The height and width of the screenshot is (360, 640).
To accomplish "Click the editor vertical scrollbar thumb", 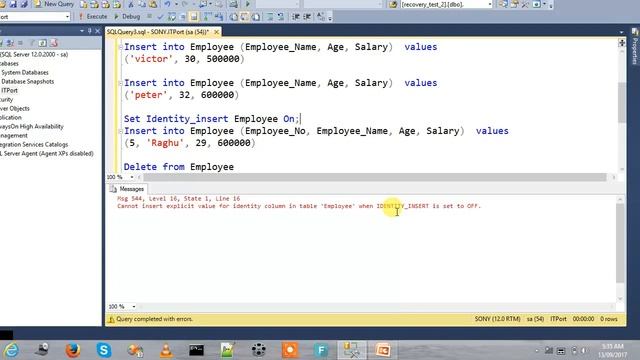I will (622, 102).
